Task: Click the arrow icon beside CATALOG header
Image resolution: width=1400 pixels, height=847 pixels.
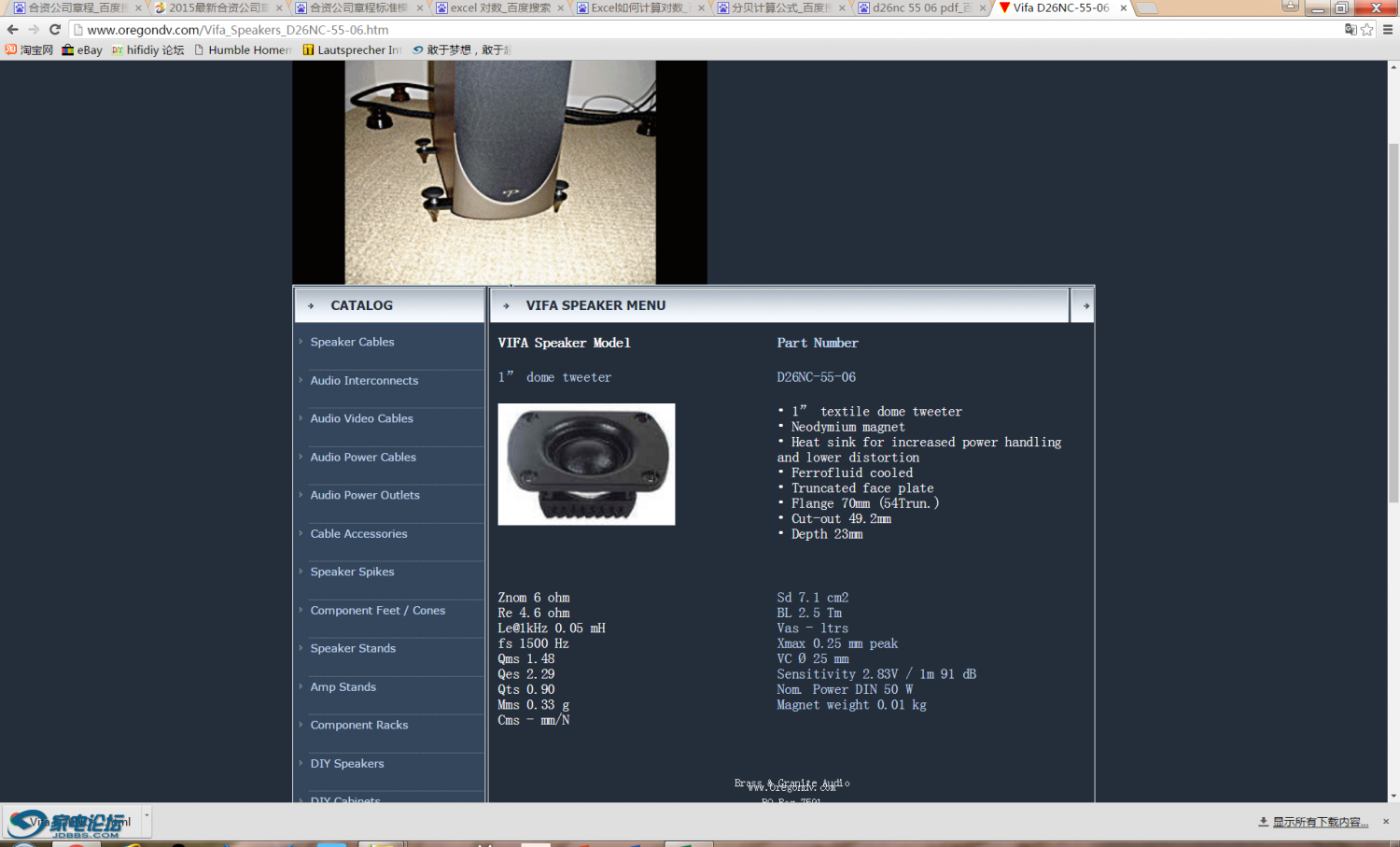Action: tap(311, 305)
